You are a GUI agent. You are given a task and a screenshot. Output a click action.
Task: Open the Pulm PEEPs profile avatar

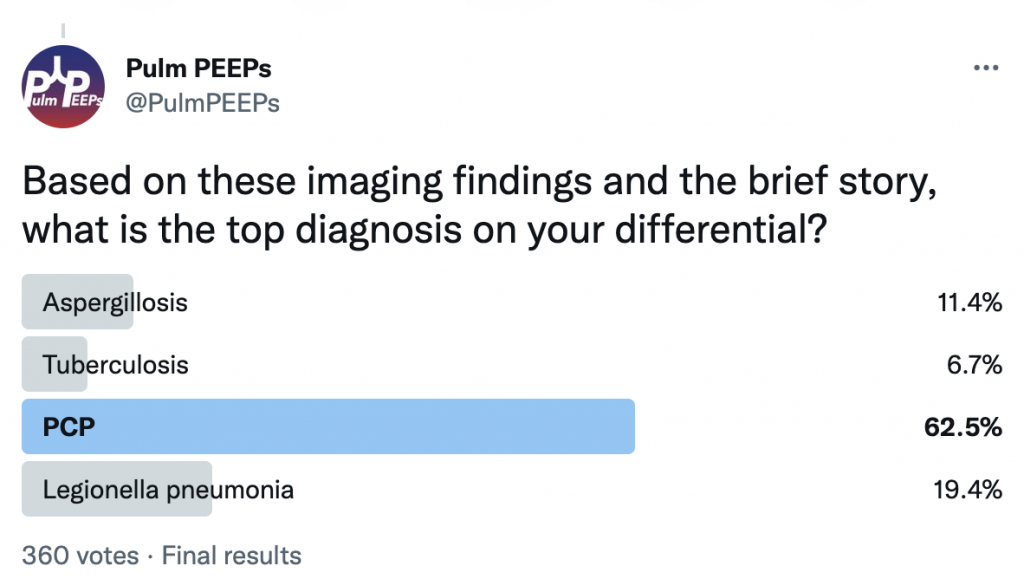pyautogui.click(x=63, y=87)
